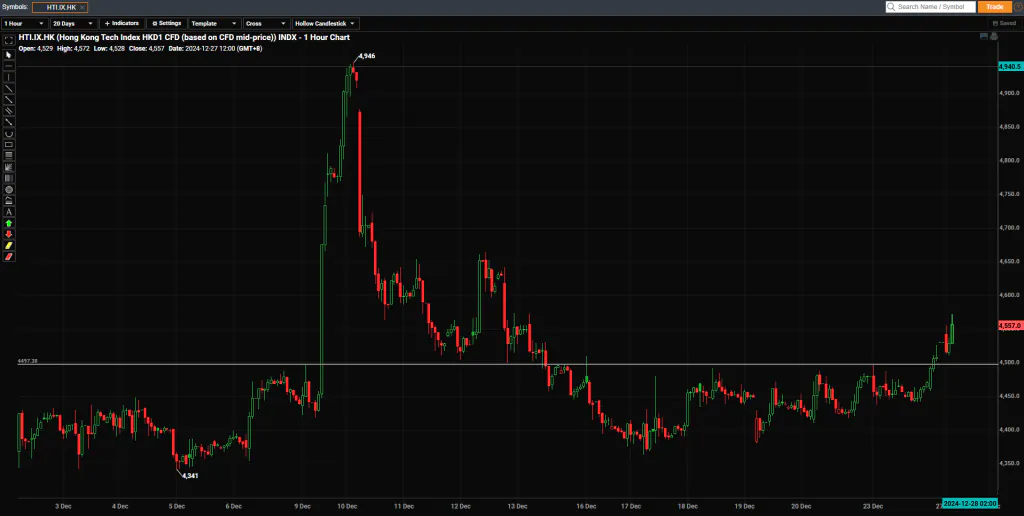The height and width of the screenshot is (516, 1024).
Task: Focus the Search Name / Symbol field
Action: point(931,7)
